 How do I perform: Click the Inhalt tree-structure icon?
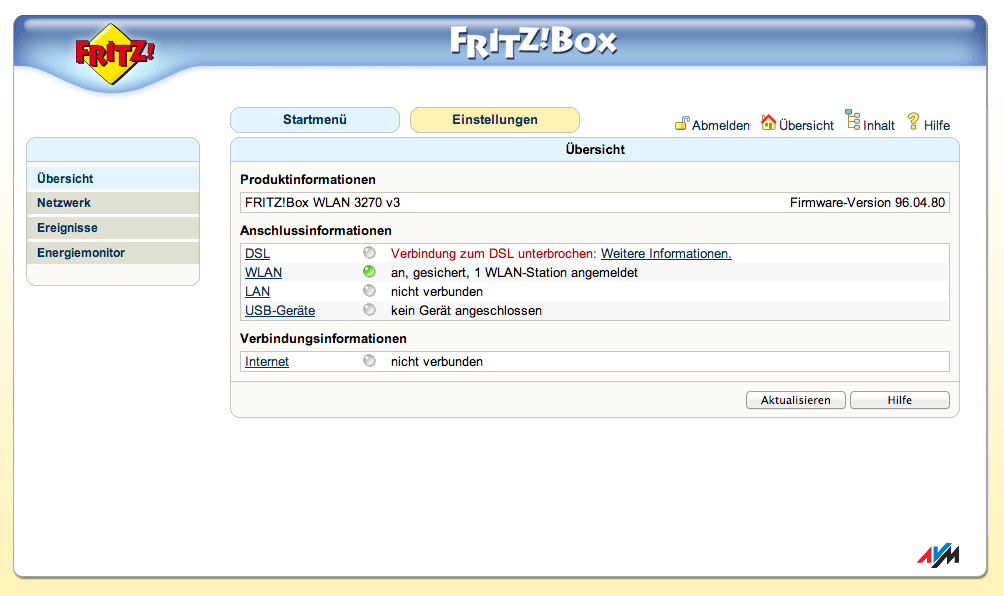[852, 120]
